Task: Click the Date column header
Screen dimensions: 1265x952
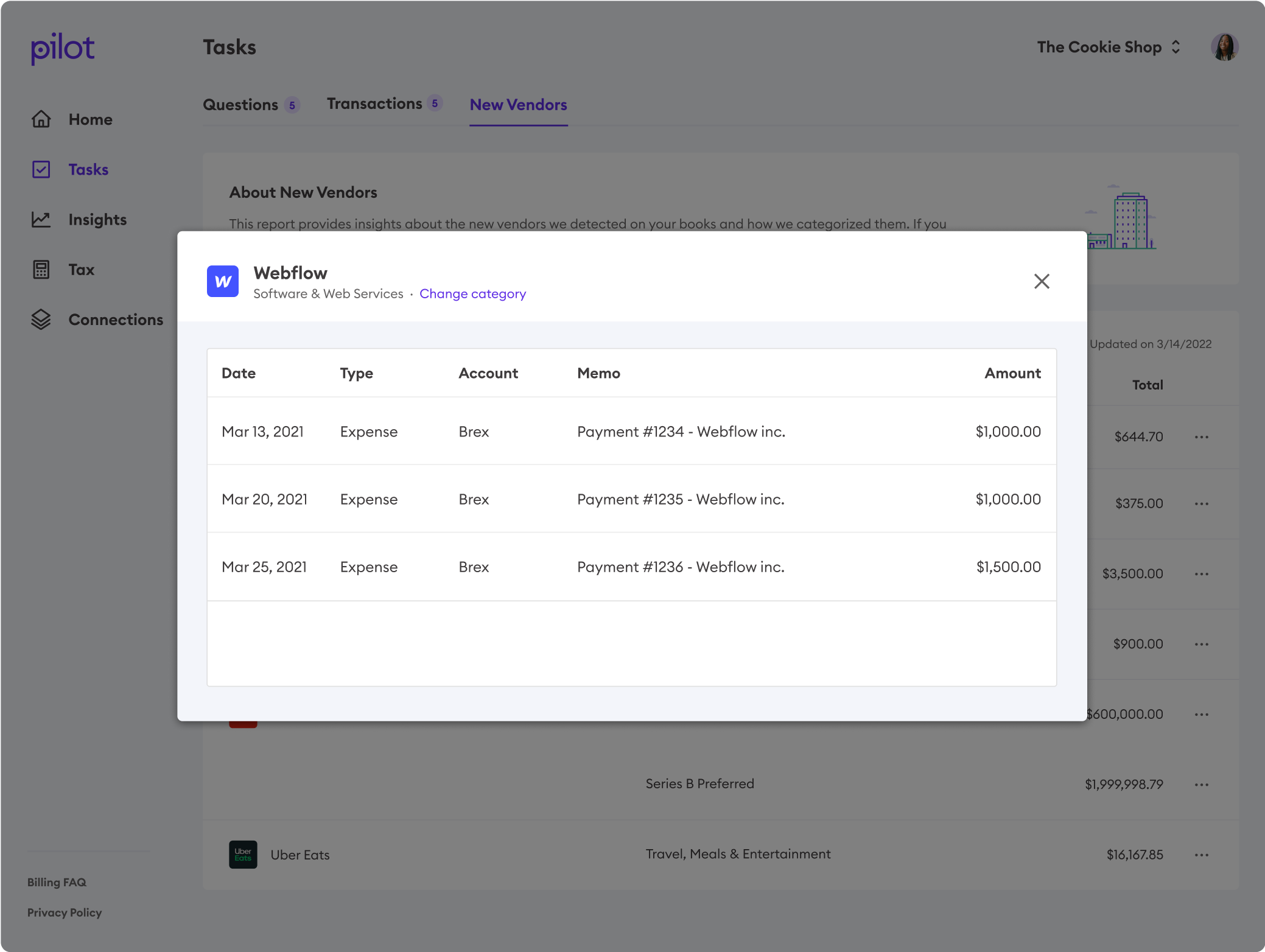Action: pos(239,373)
